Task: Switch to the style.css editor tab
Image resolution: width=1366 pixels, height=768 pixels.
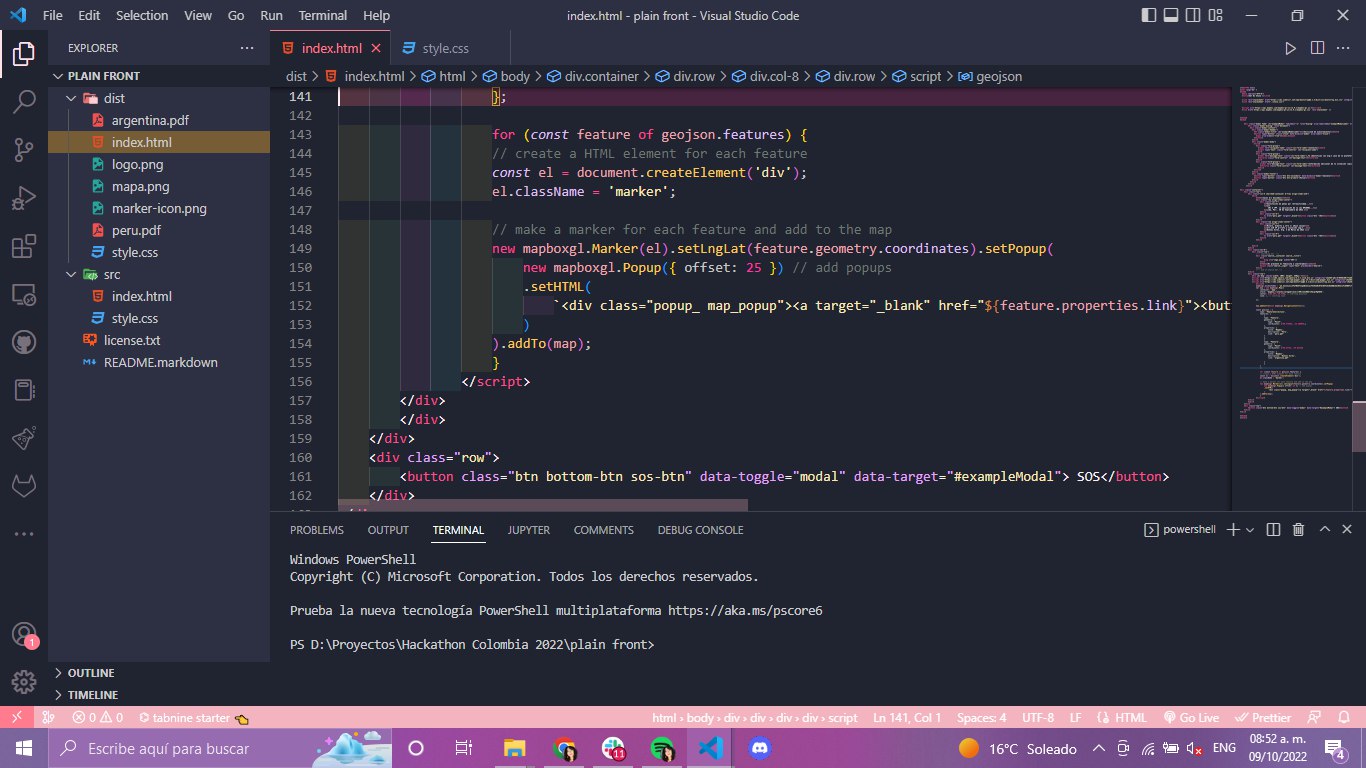Action: click(445, 48)
